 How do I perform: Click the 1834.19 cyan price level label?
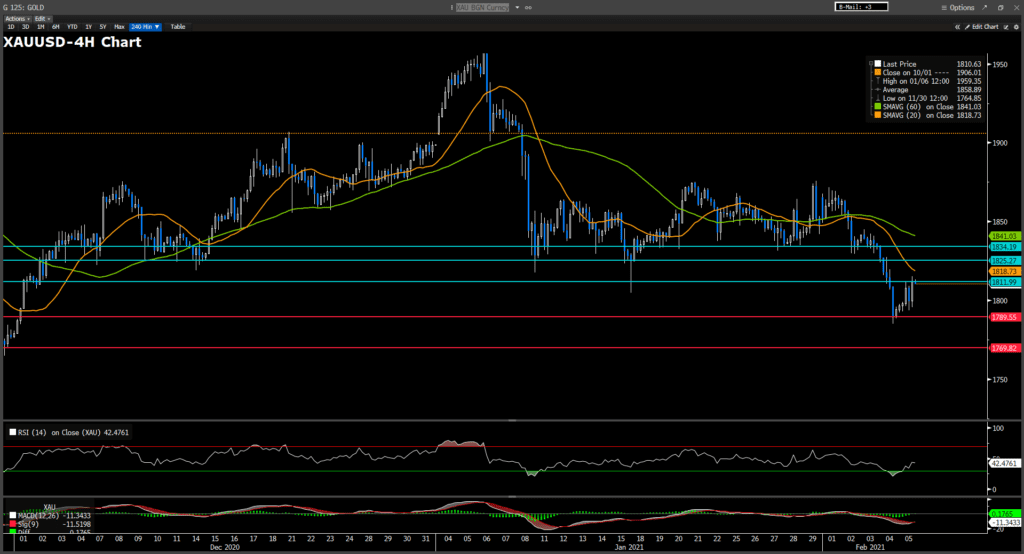pyautogui.click(x=1004, y=247)
